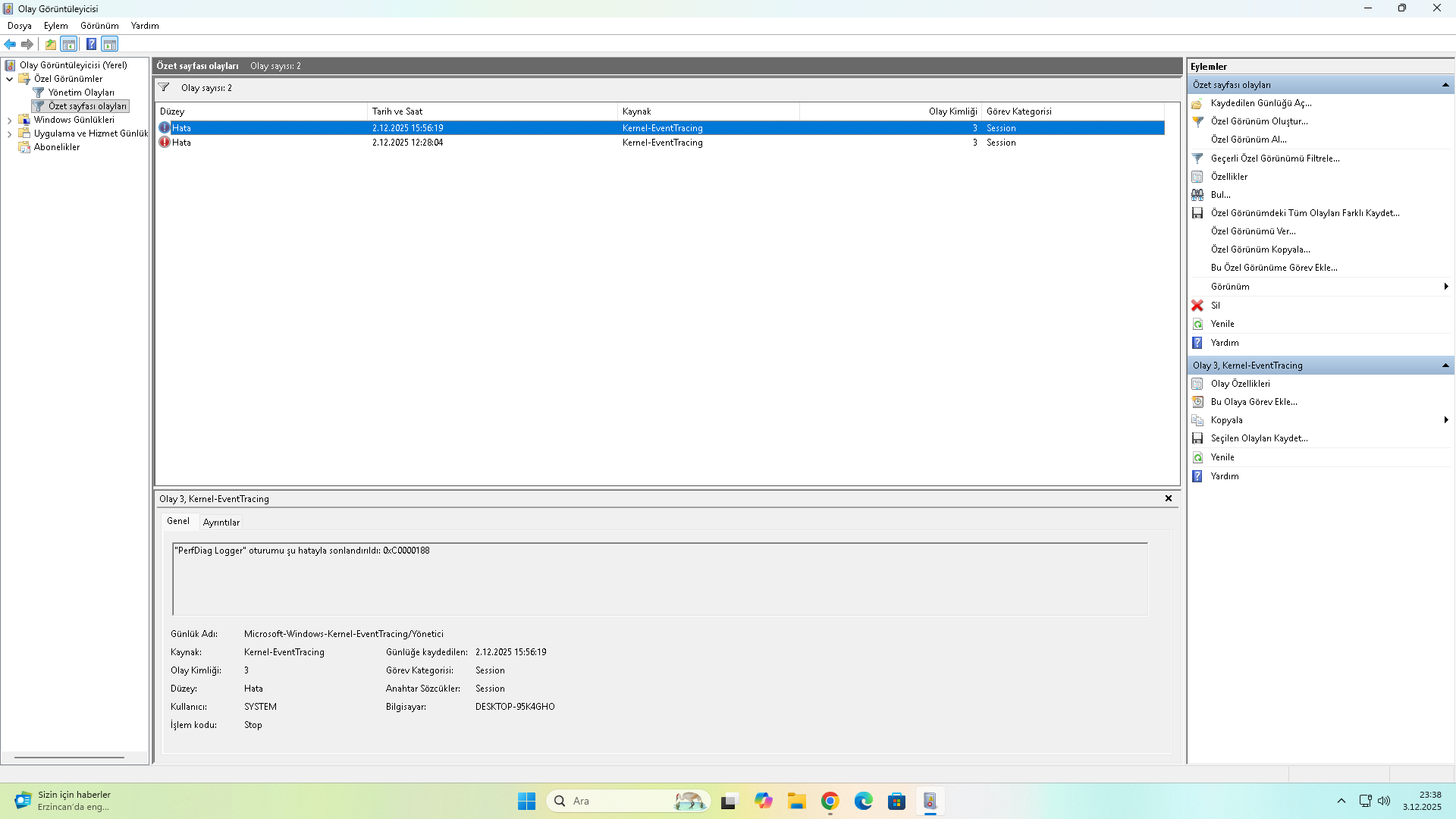This screenshot has height=819, width=1456.
Task: Select the Hata event at 12:28:04
Action: [408, 143]
